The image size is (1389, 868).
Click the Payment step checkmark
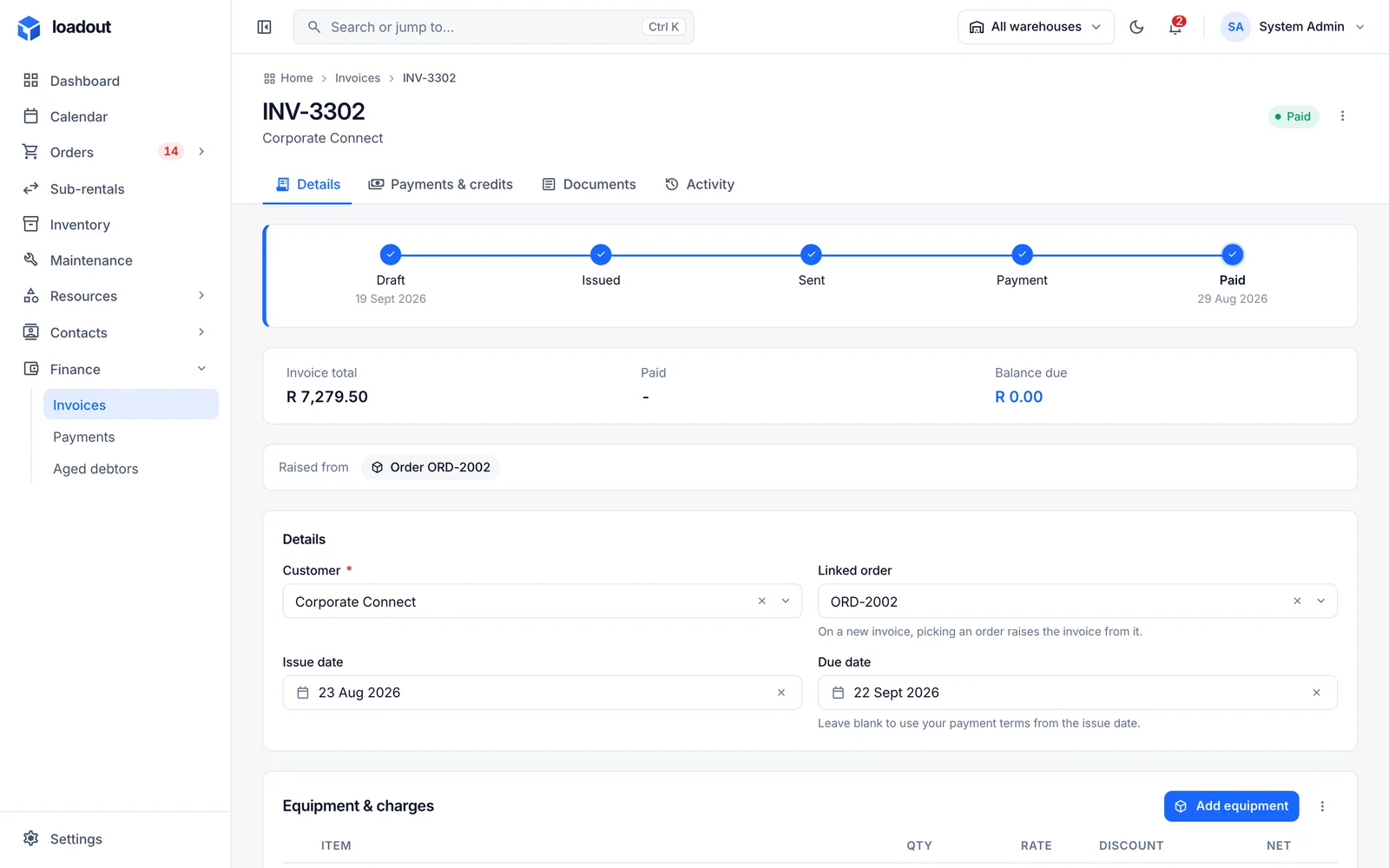[x=1022, y=254]
